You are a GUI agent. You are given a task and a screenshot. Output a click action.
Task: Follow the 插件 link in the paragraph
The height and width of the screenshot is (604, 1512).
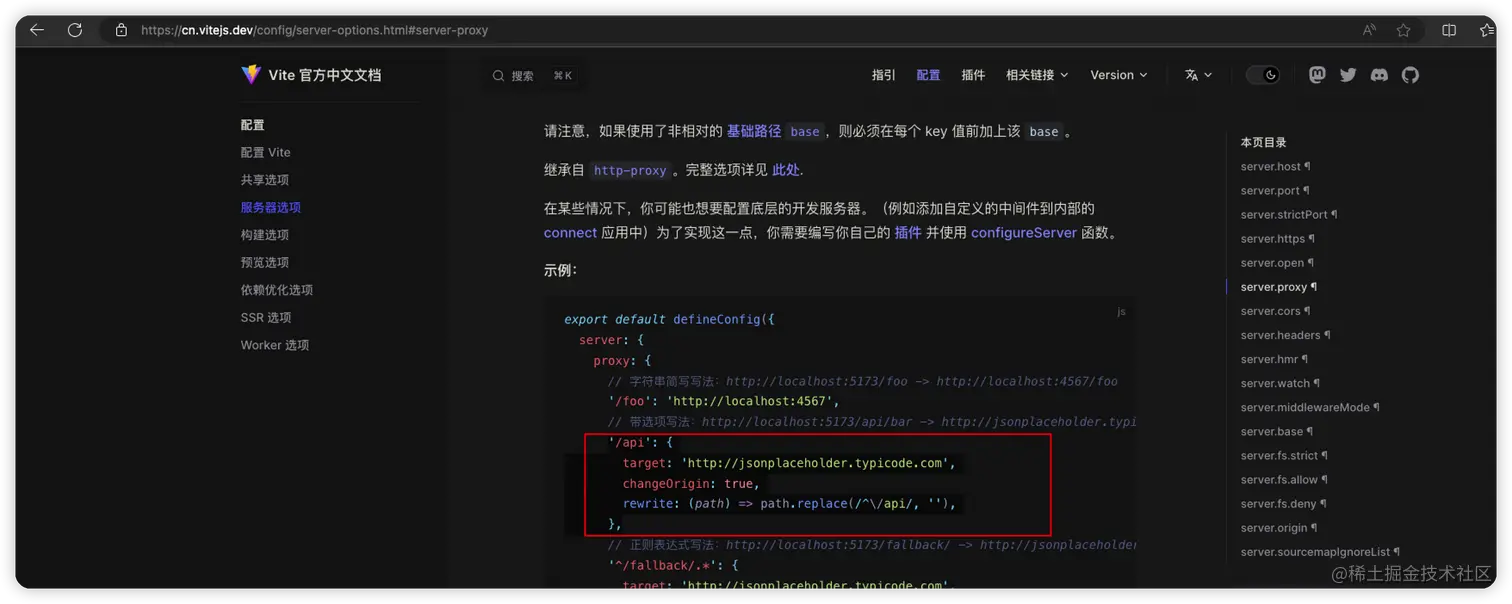[908, 233]
